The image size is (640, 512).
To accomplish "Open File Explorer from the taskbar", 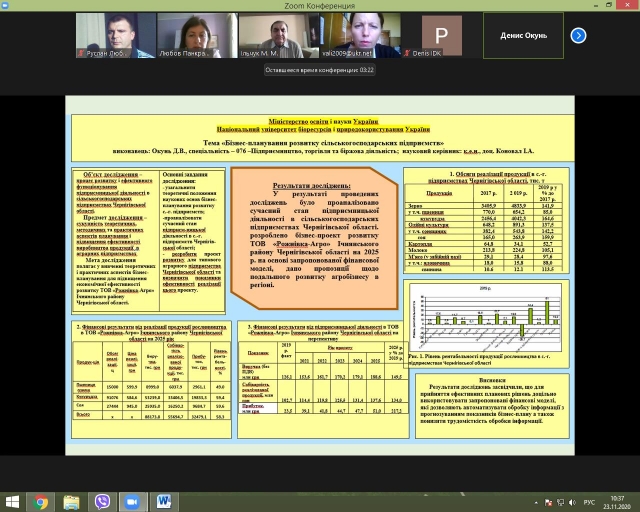I will pyautogui.click(x=71, y=502).
